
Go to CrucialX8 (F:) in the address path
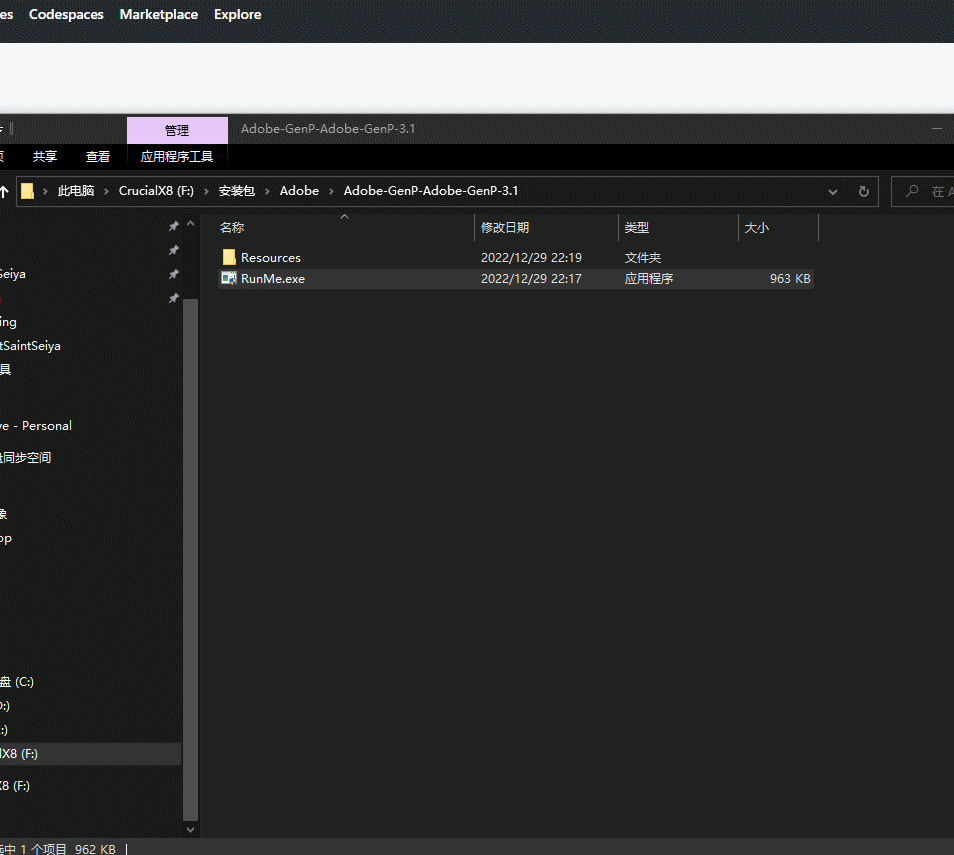[156, 191]
